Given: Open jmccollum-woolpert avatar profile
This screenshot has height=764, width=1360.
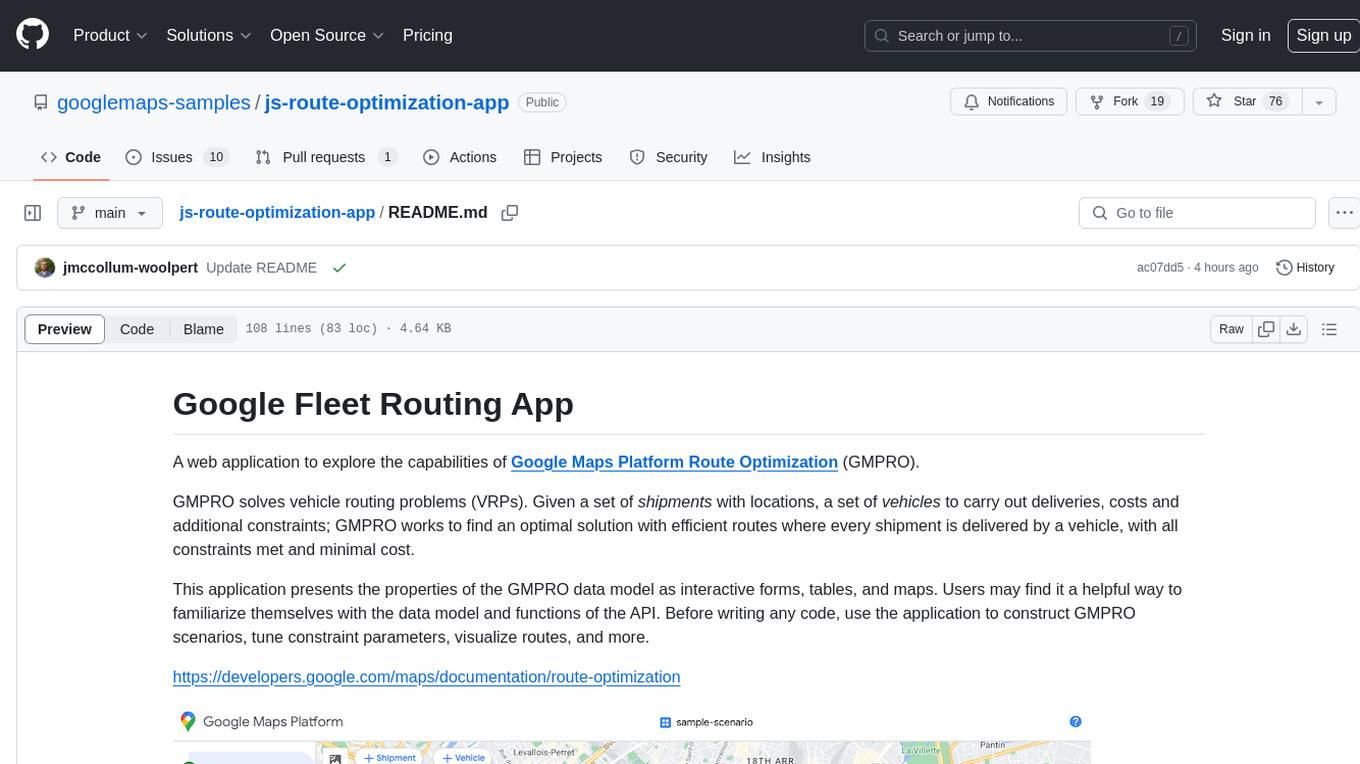Looking at the screenshot, I should pyautogui.click(x=44, y=268).
